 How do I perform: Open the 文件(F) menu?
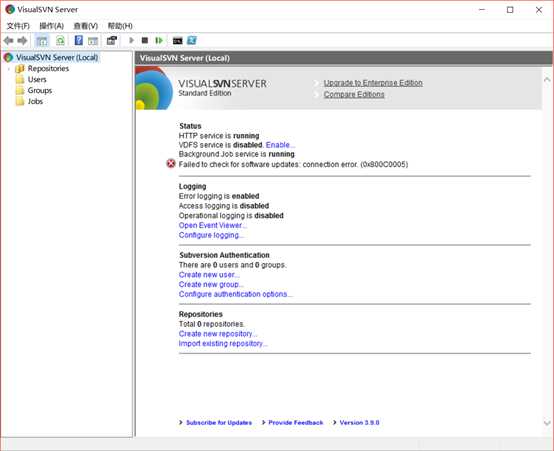(x=18, y=26)
